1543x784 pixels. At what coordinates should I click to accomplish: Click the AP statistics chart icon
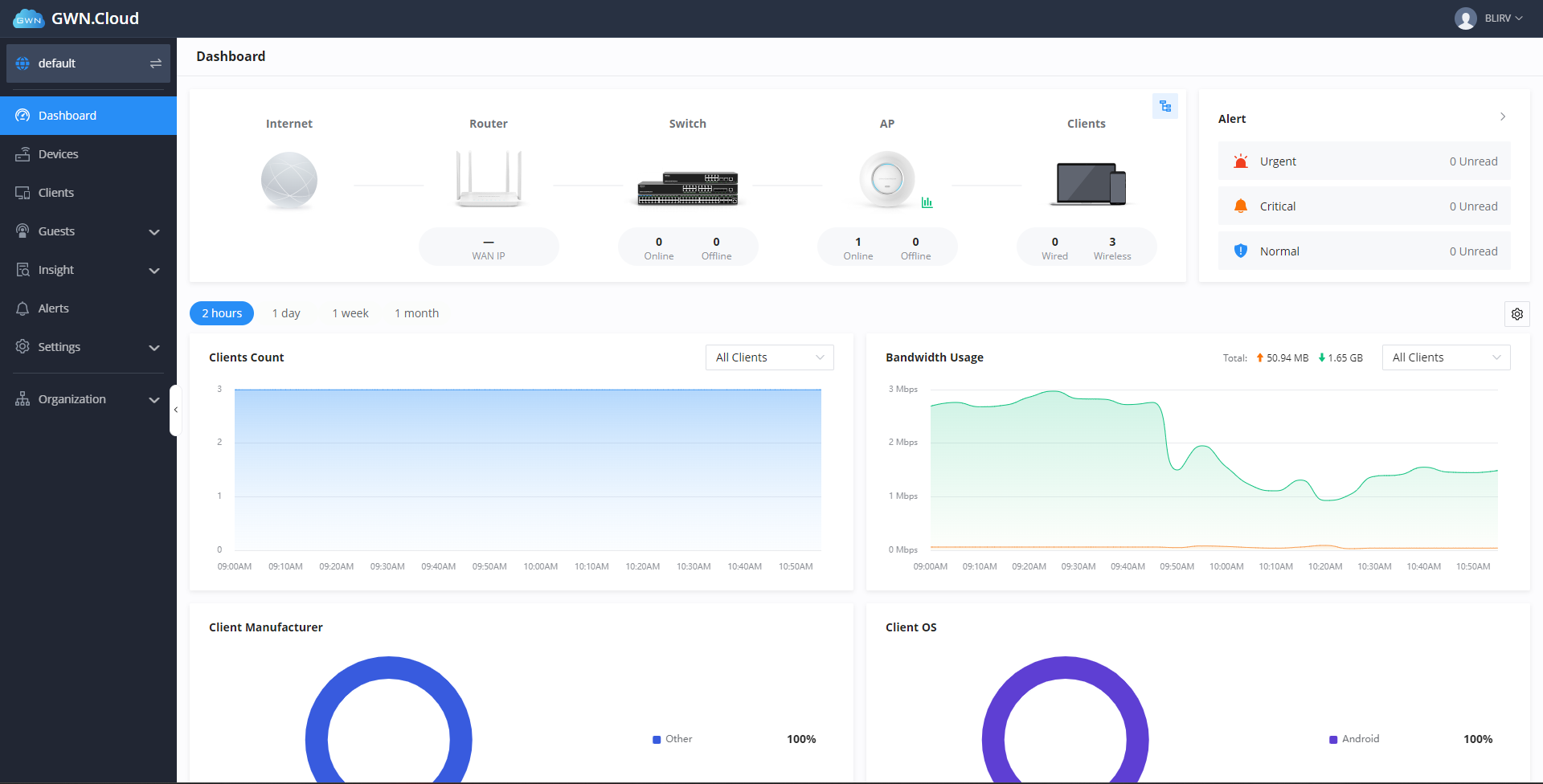click(928, 202)
